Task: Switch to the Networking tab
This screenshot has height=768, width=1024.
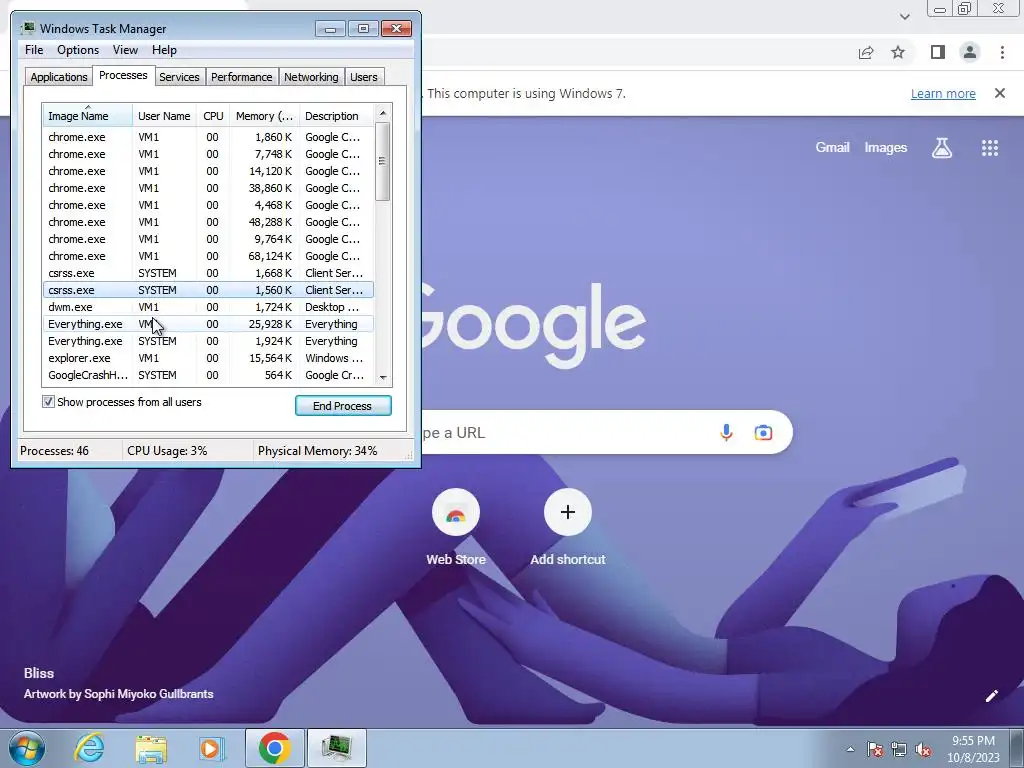Action: click(x=311, y=77)
